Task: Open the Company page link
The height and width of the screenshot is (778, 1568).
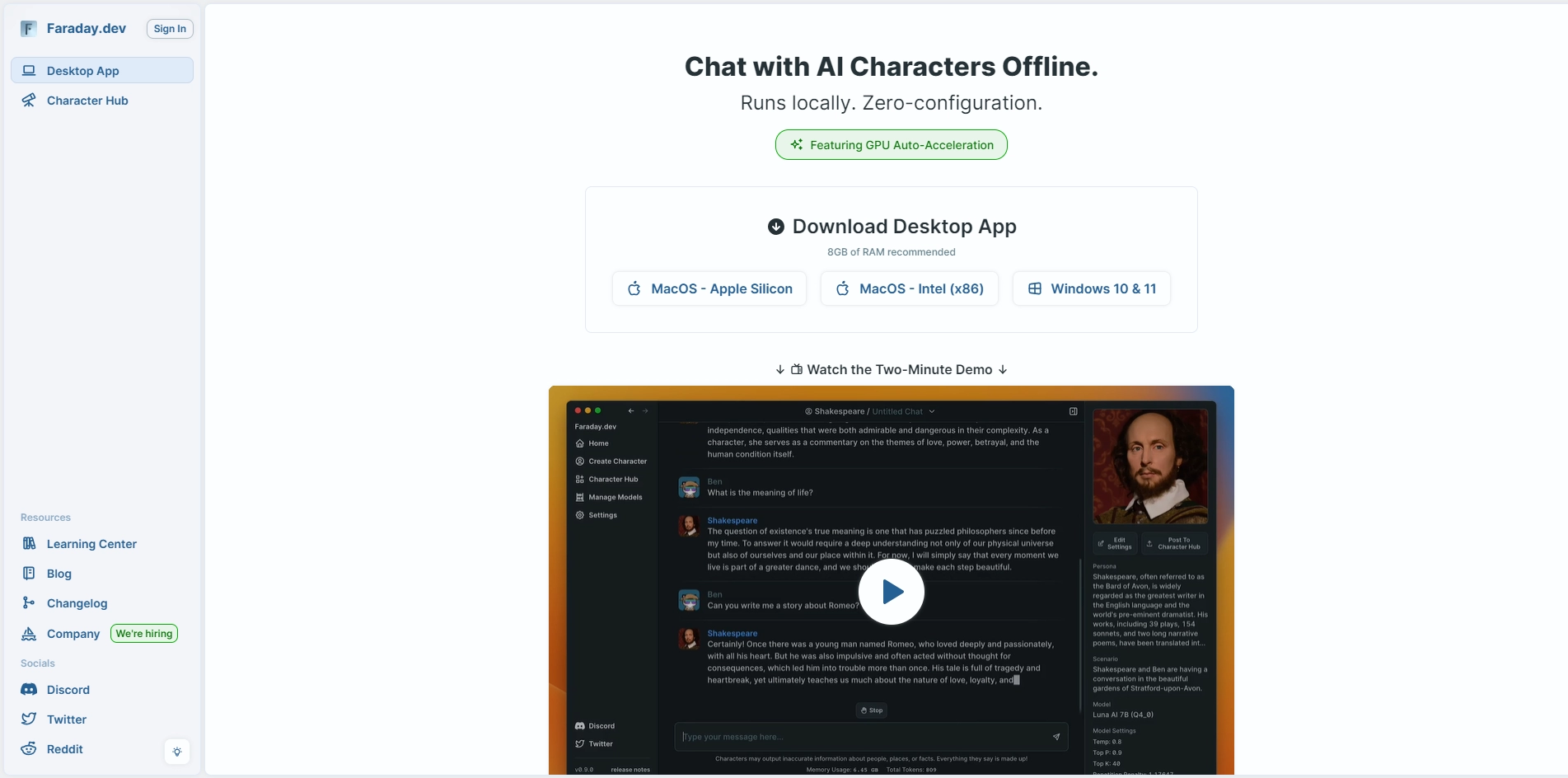Action: click(x=73, y=634)
